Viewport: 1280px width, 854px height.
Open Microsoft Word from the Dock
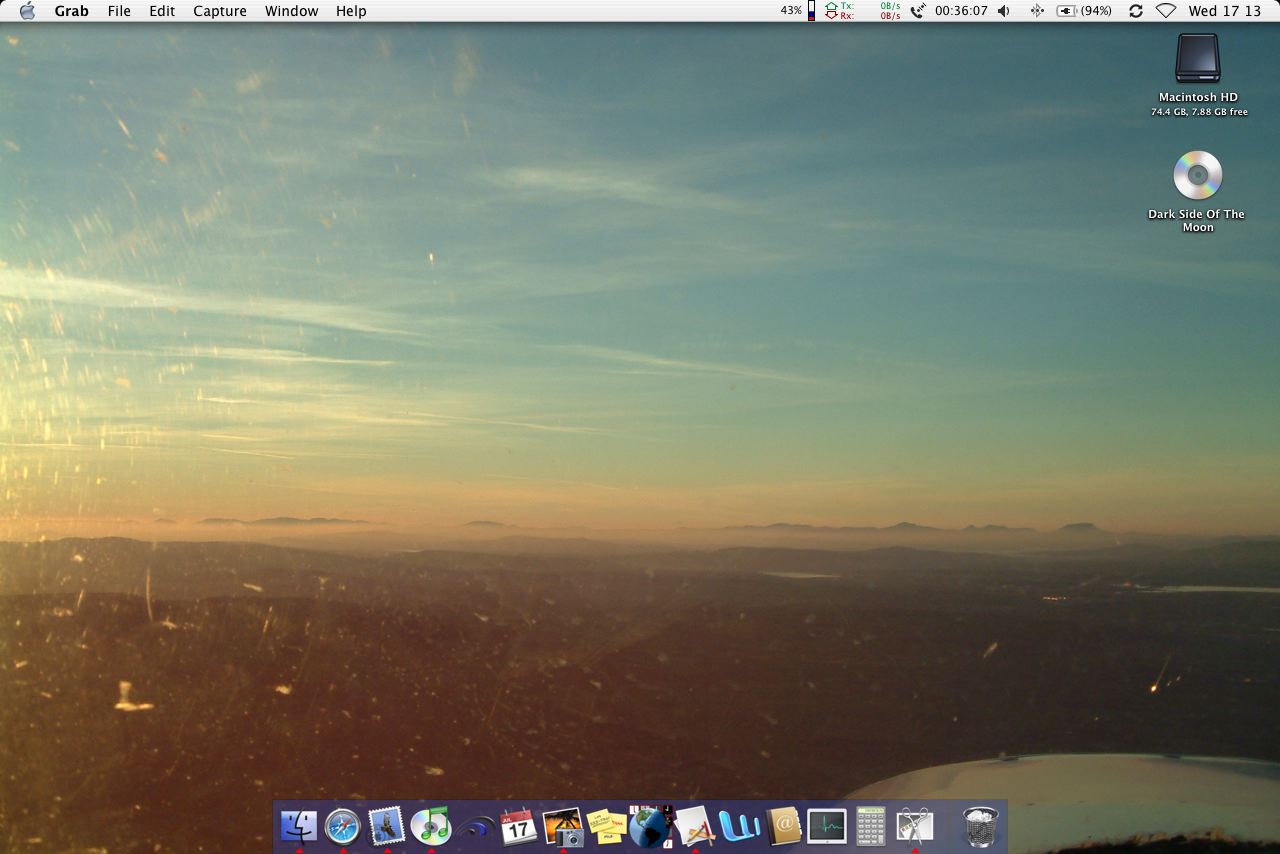tap(739, 826)
